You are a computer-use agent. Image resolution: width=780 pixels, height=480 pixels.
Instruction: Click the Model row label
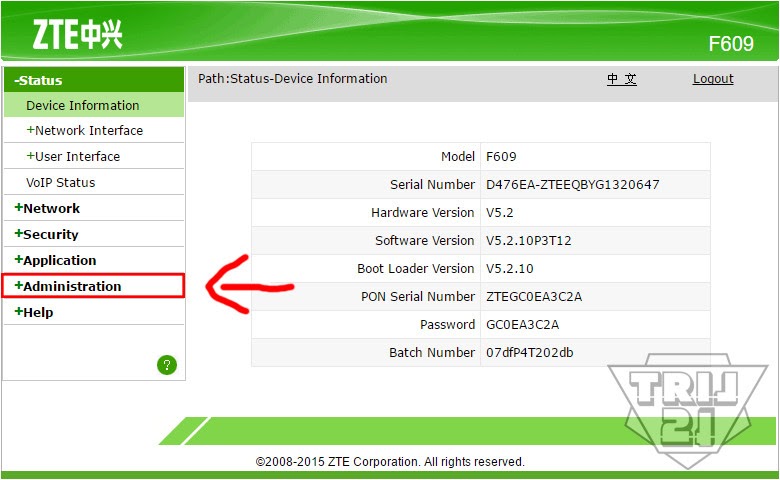[458, 157]
